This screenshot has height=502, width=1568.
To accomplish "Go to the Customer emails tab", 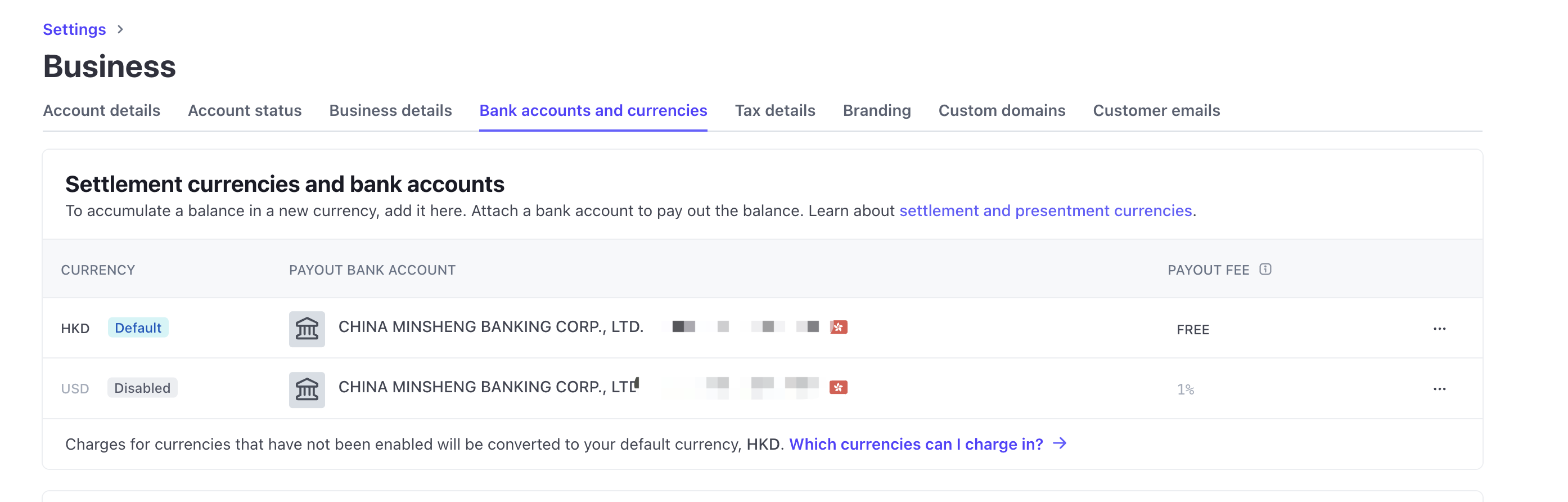I will [1156, 110].
